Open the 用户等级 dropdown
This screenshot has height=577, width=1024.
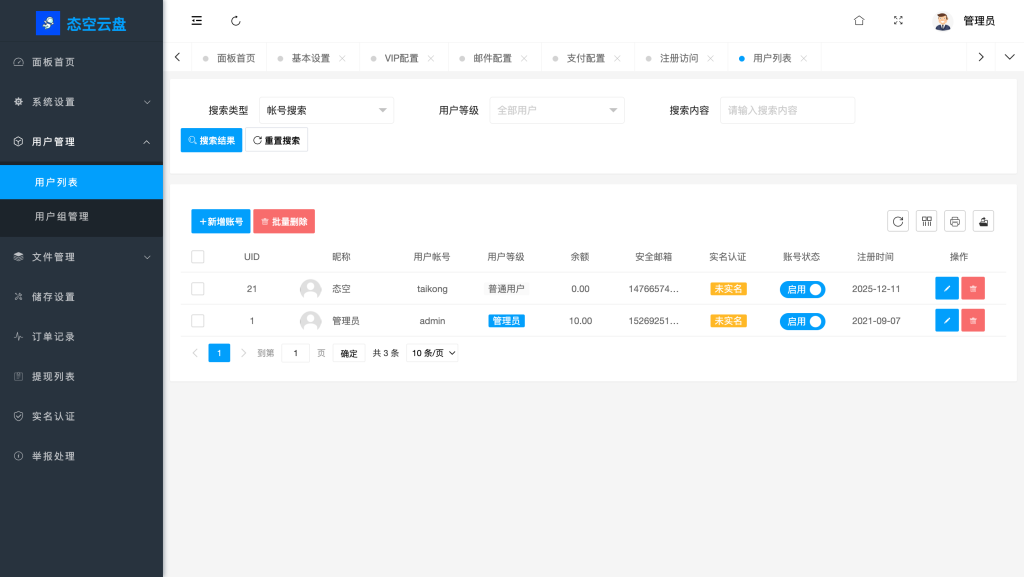tap(556, 110)
